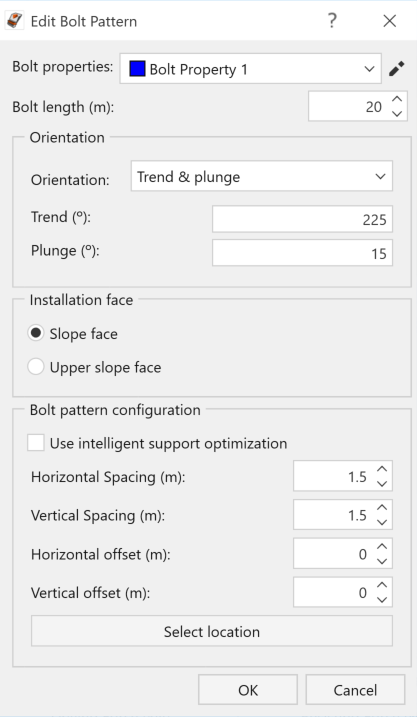Viewport: 417px width, 717px height.
Task: Select the Upper slope face option
Action: pyautogui.click(x=36, y=367)
